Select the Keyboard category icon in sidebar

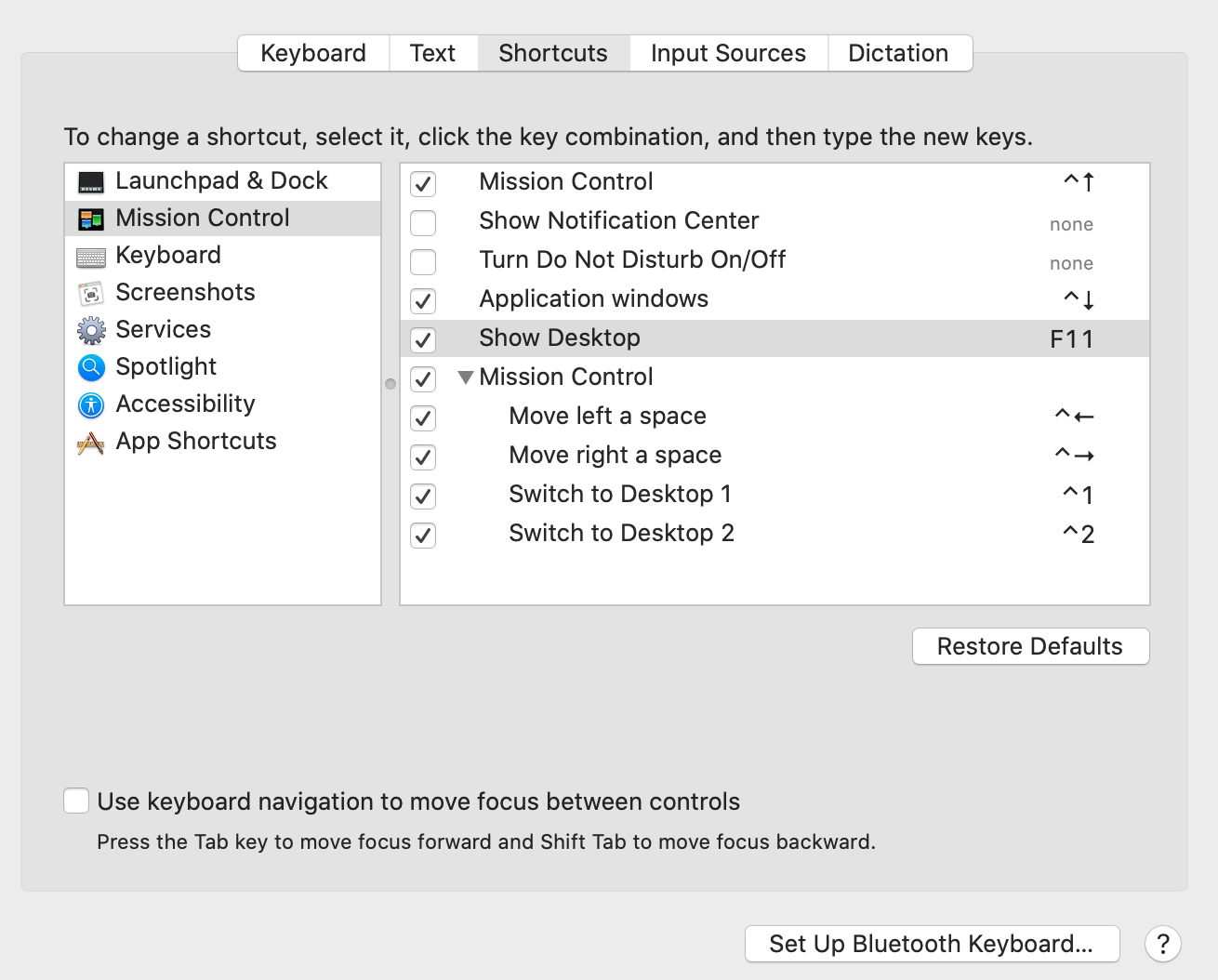tap(91, 257)
